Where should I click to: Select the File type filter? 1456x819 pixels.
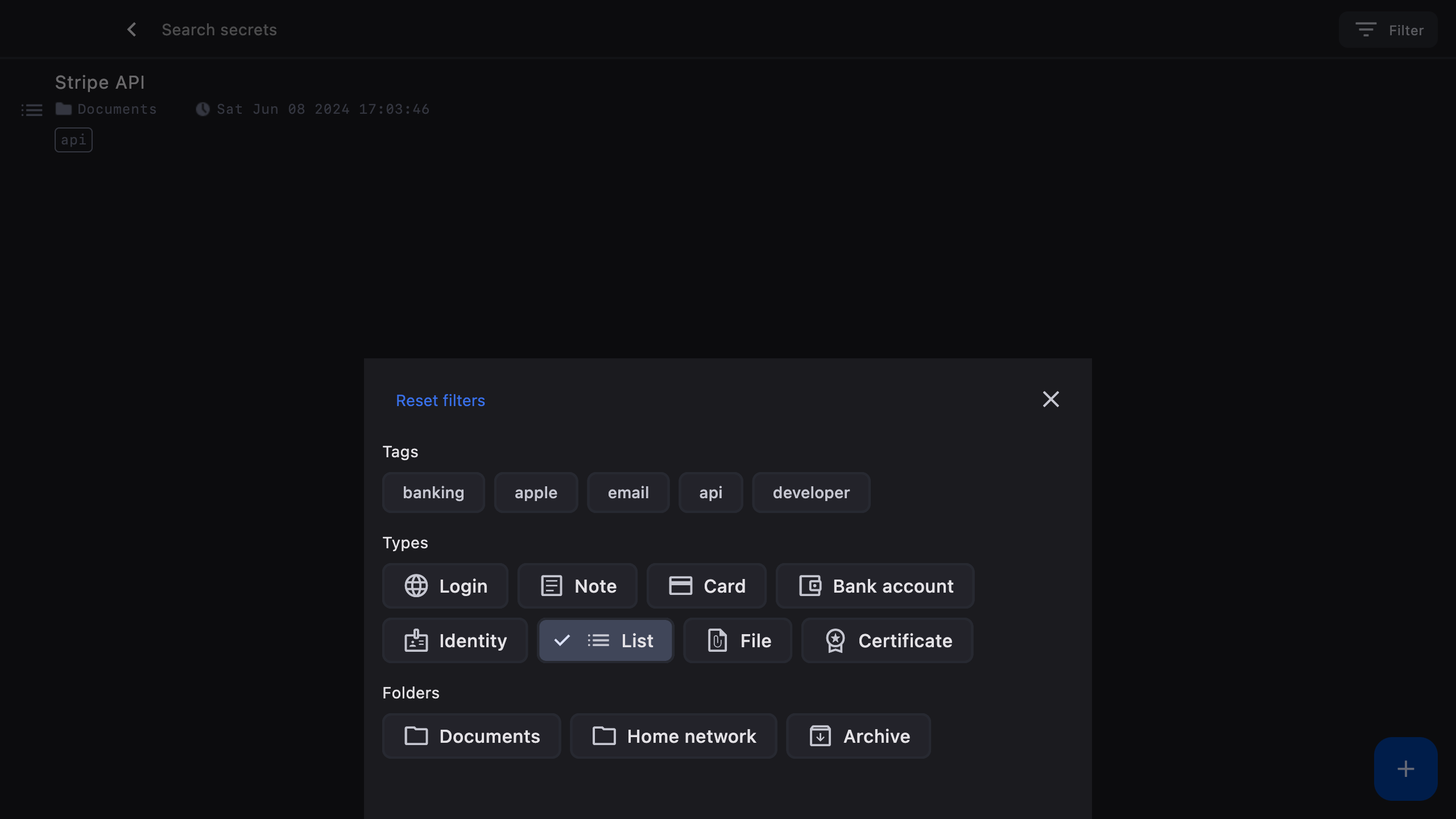click(738, 640)
